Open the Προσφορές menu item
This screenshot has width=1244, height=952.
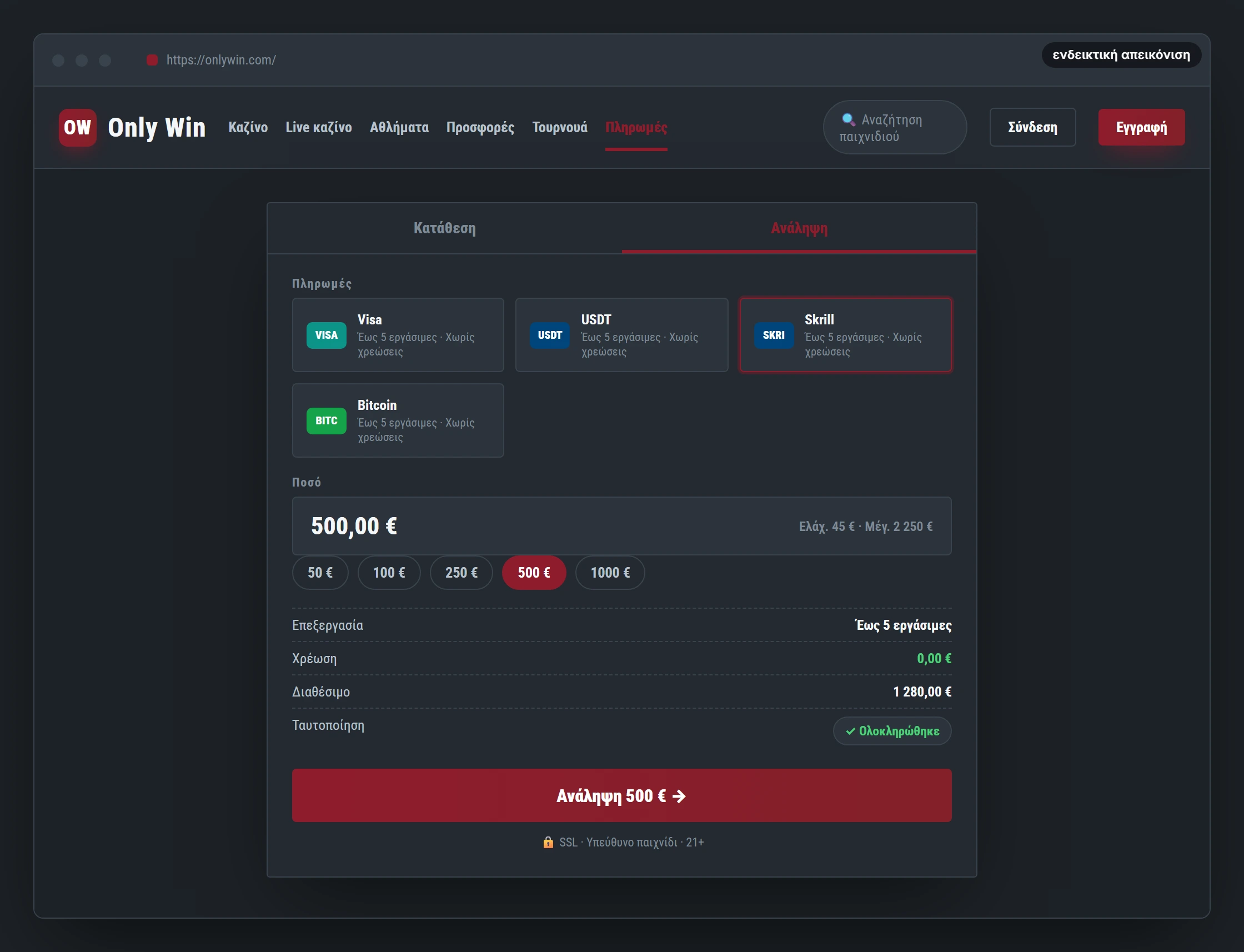[480, 128]
